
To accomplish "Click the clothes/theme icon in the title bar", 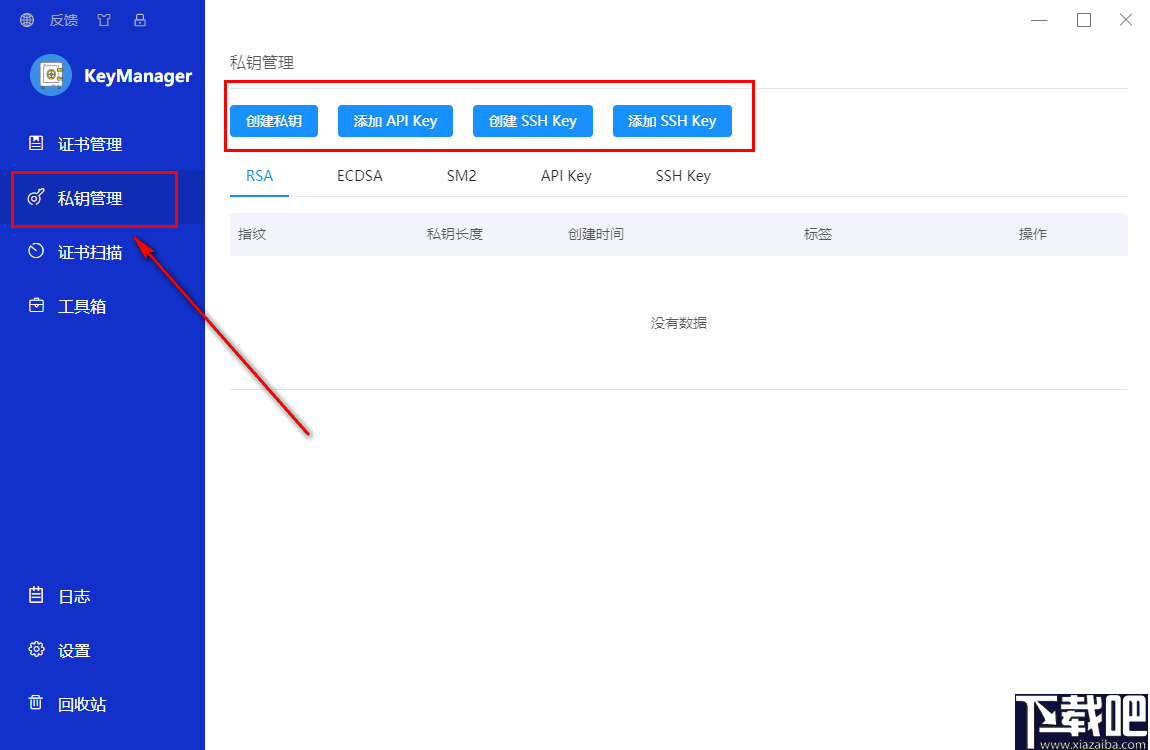I will click(x=103, y=19).
